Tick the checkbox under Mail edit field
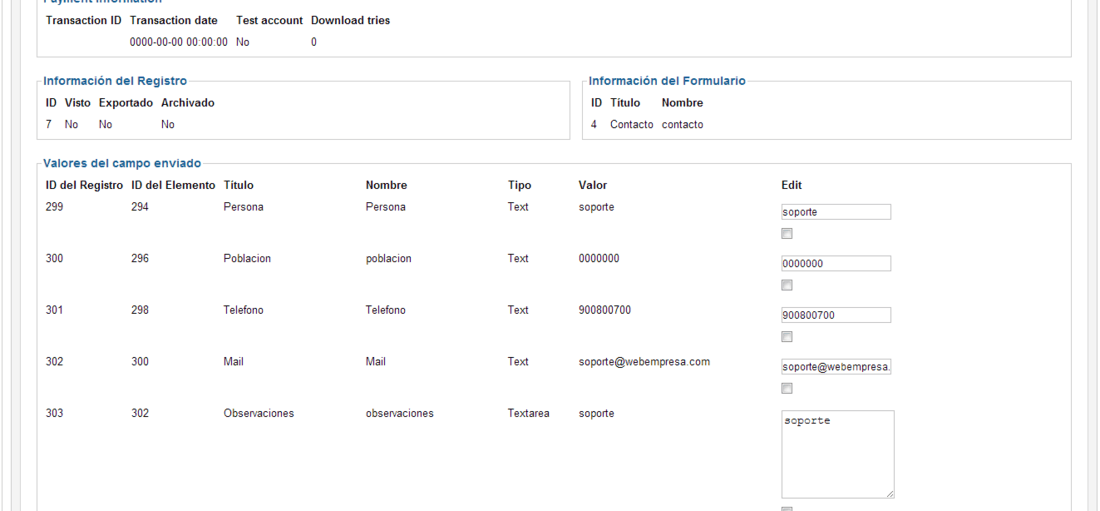 786,388
